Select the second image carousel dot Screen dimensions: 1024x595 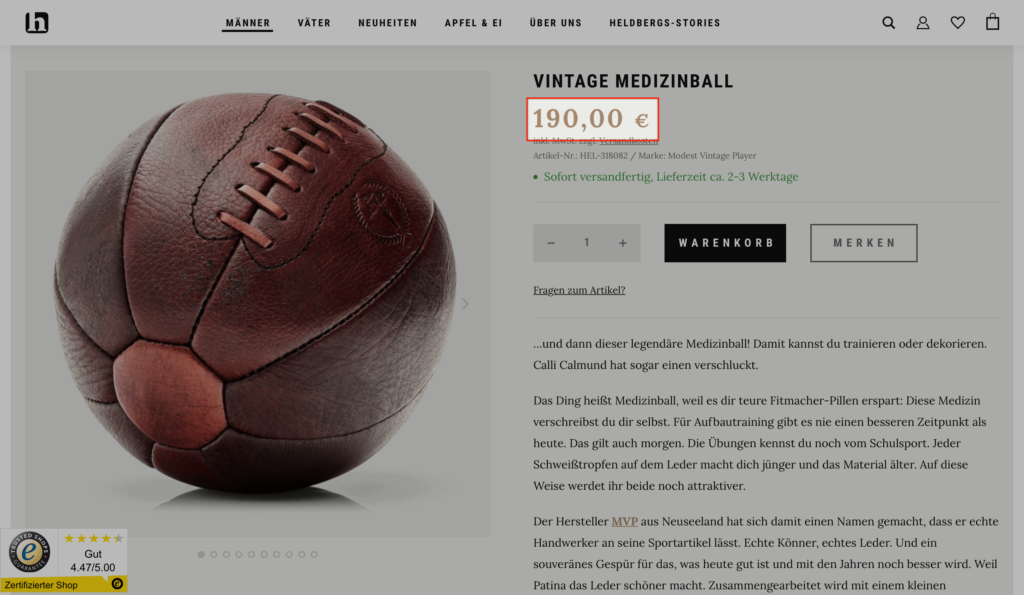214,554
